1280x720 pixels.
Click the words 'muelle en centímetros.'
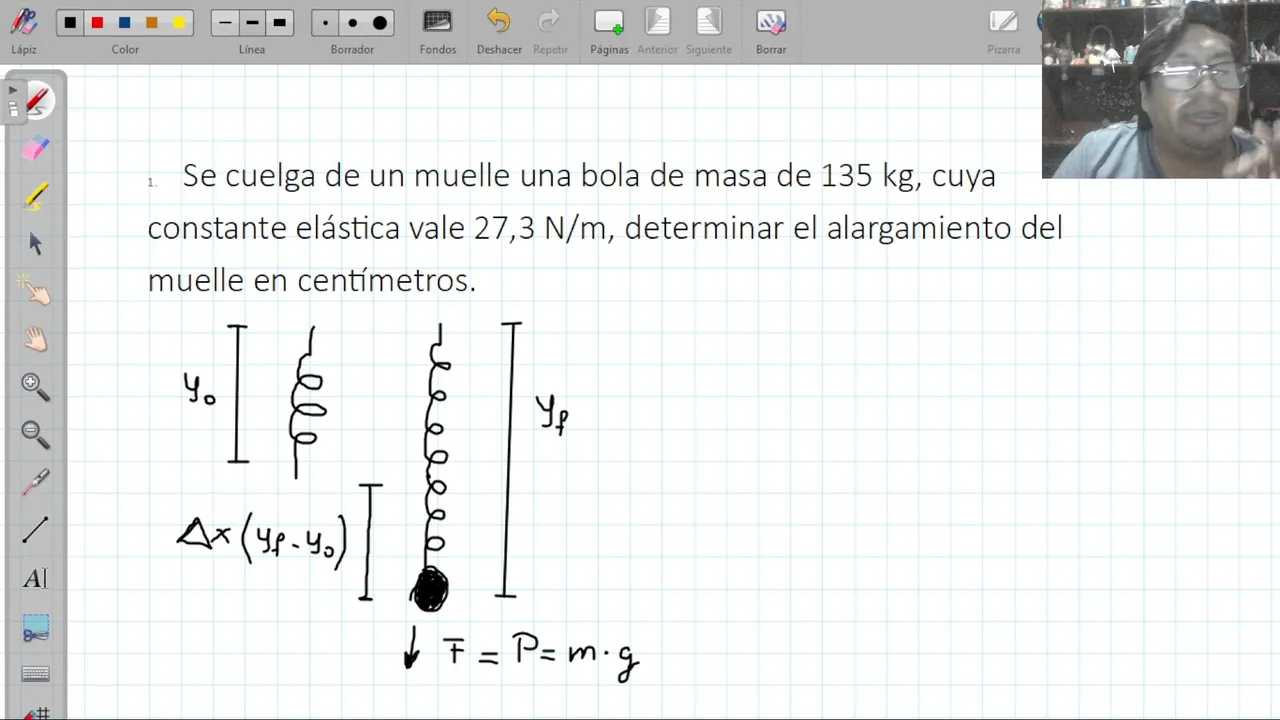(312, 280)
